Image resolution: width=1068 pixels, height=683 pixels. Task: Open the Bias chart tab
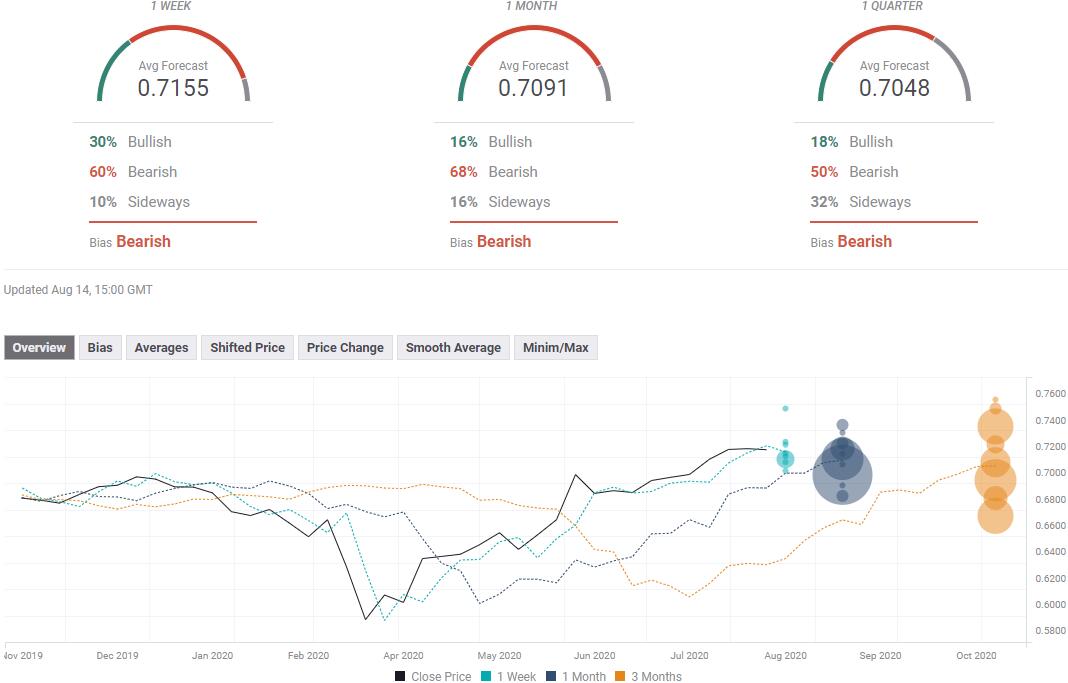click(x=100, y=348)
